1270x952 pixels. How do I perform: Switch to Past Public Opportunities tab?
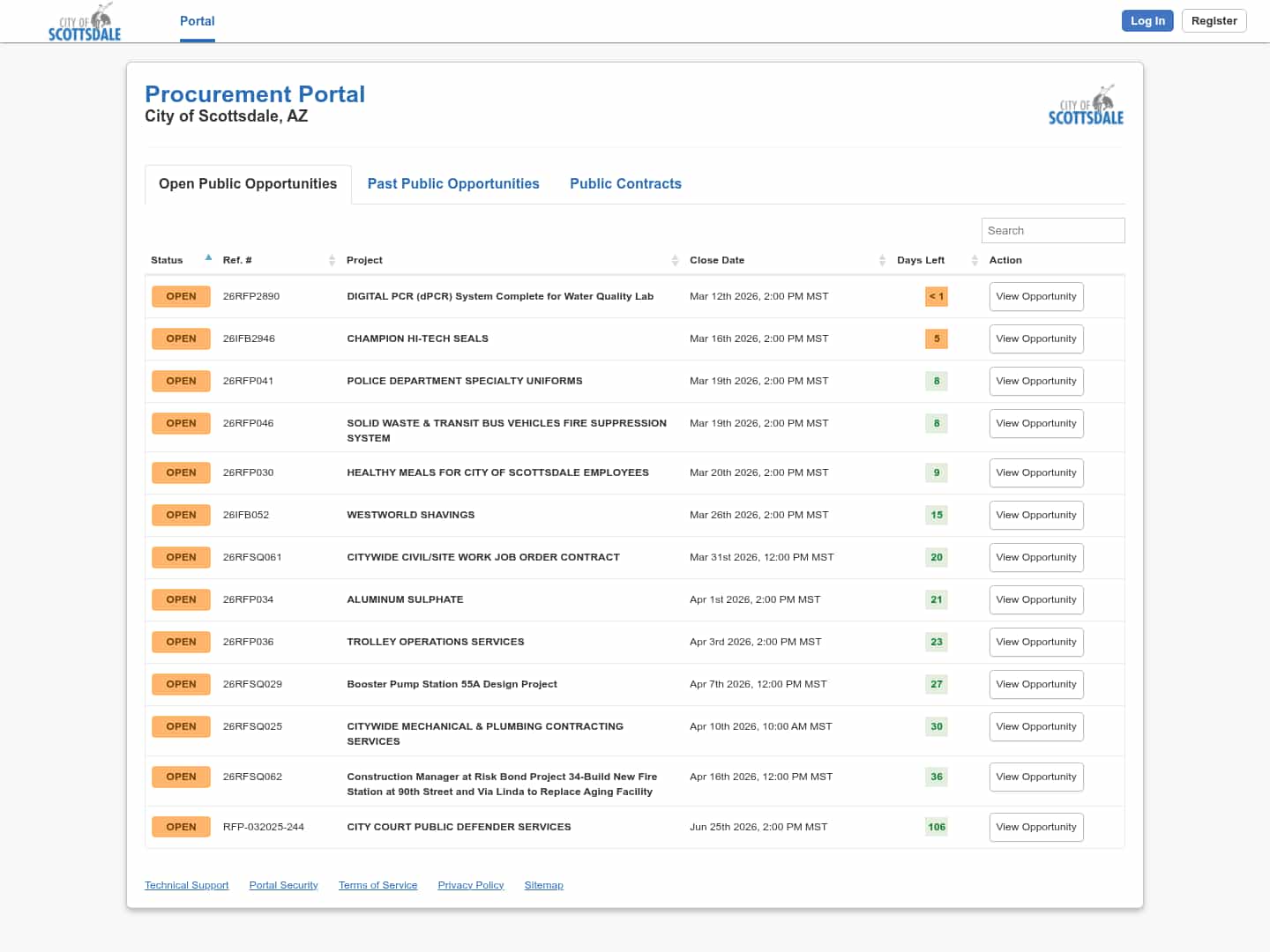coord(453,183)
